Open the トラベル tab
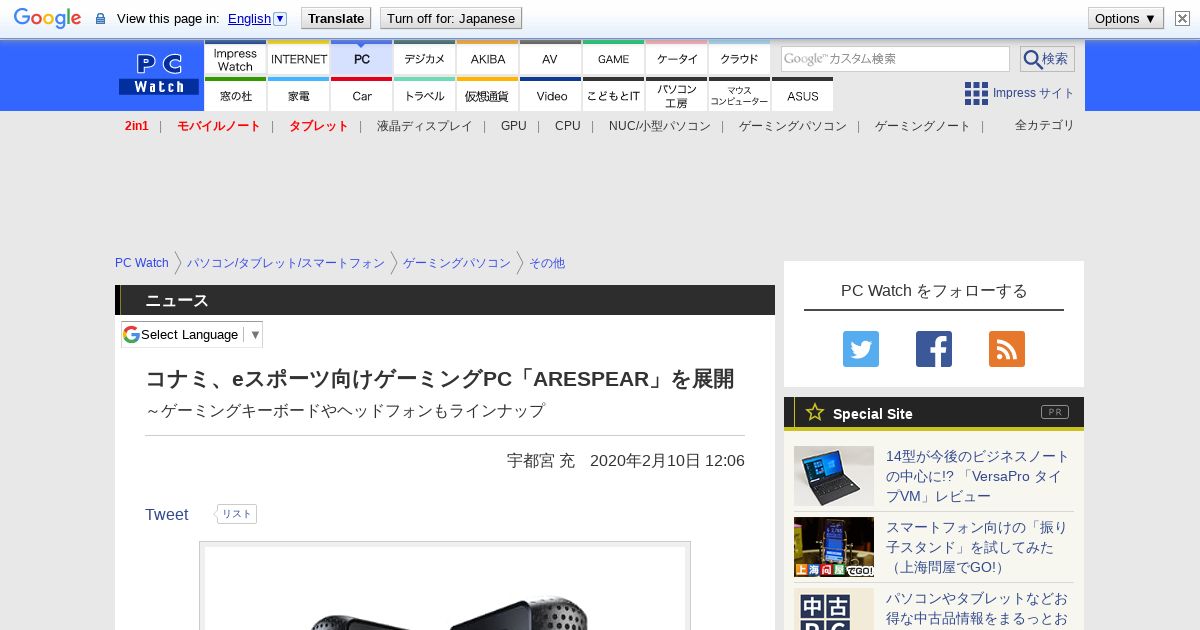The image size is (1200, 630). click(x=425, y=95)
